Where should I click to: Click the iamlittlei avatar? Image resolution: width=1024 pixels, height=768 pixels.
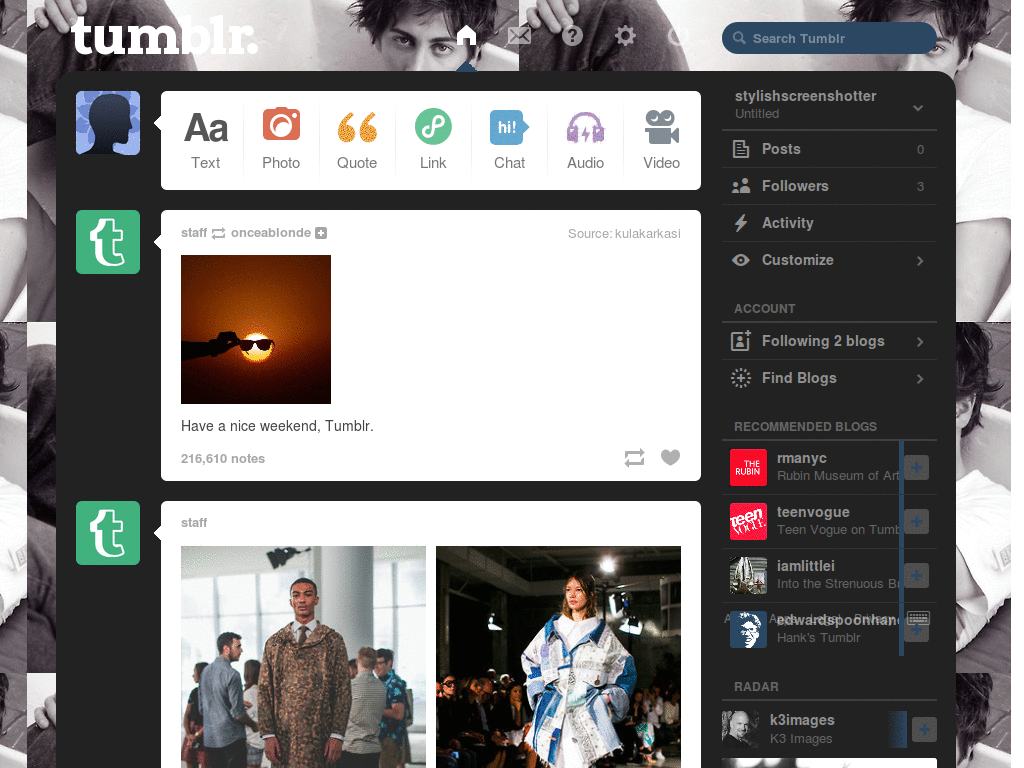pyautogui.click(x=748, y=575)
